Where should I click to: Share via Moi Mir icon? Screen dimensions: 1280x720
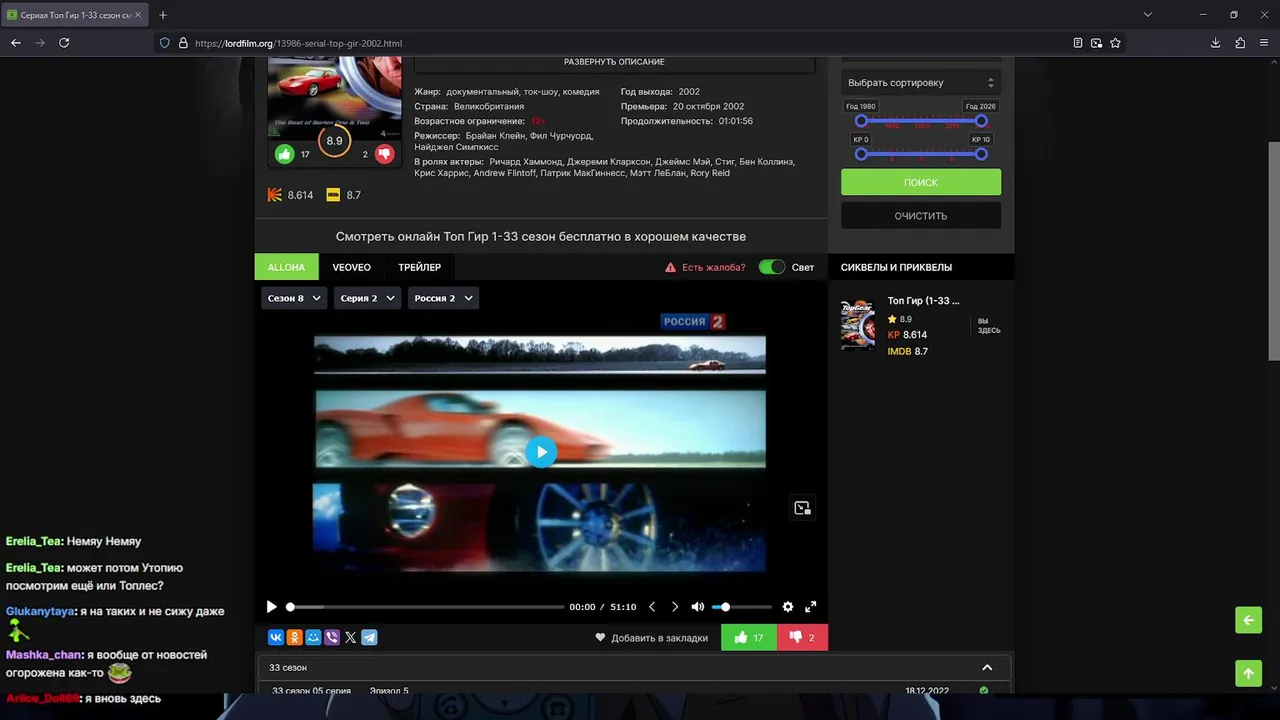tap(313, 637)
